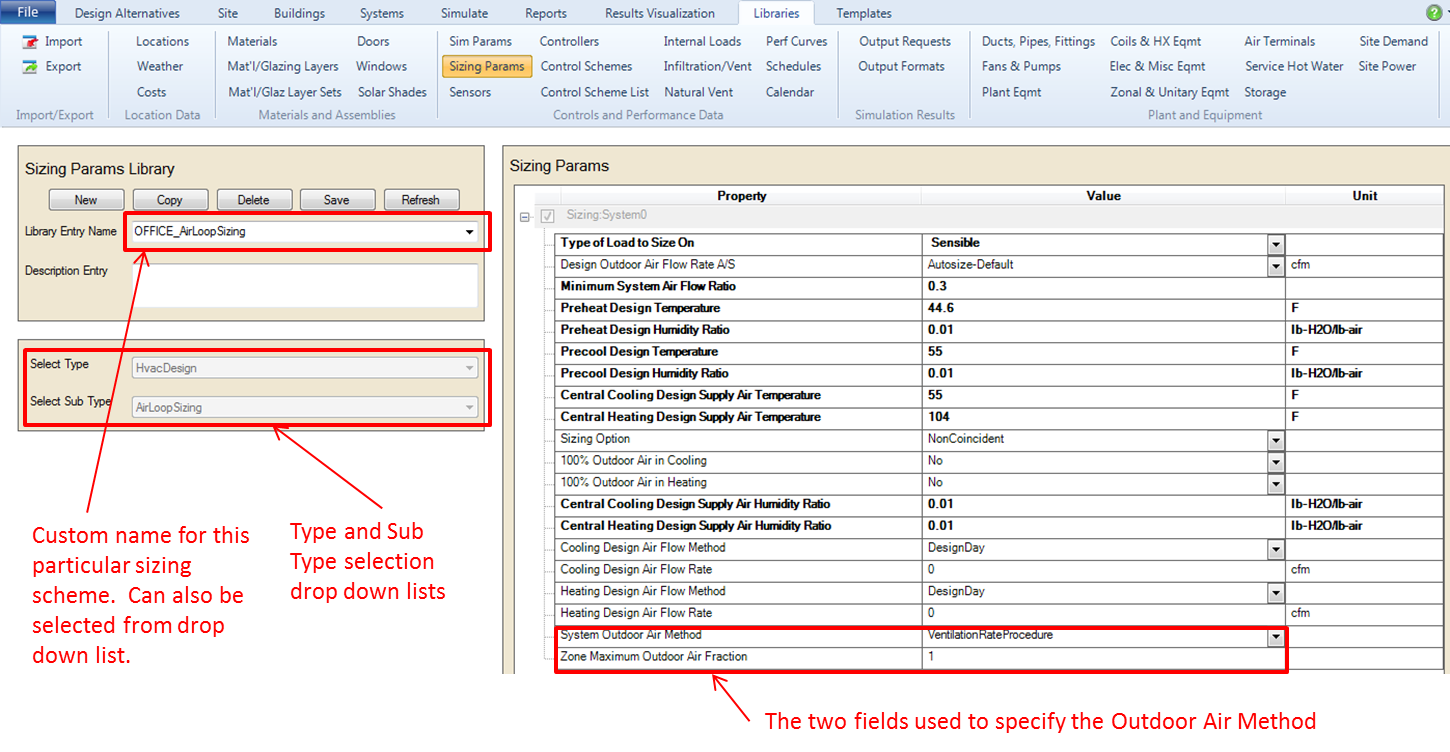Screen dimensions: 1450x752
Task: Switch to the Simulate tab
Action: [464, 14]
